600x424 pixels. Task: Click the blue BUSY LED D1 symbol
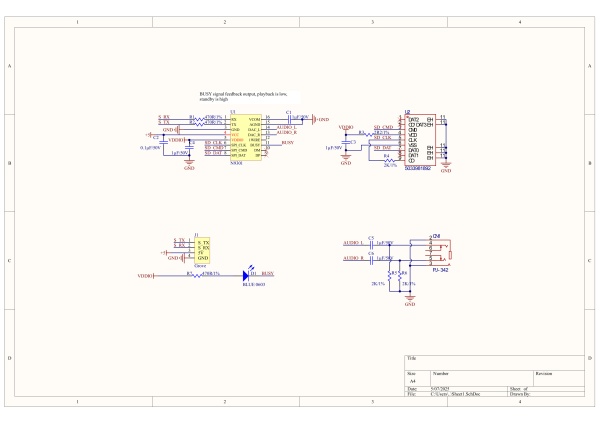[245, 273]
